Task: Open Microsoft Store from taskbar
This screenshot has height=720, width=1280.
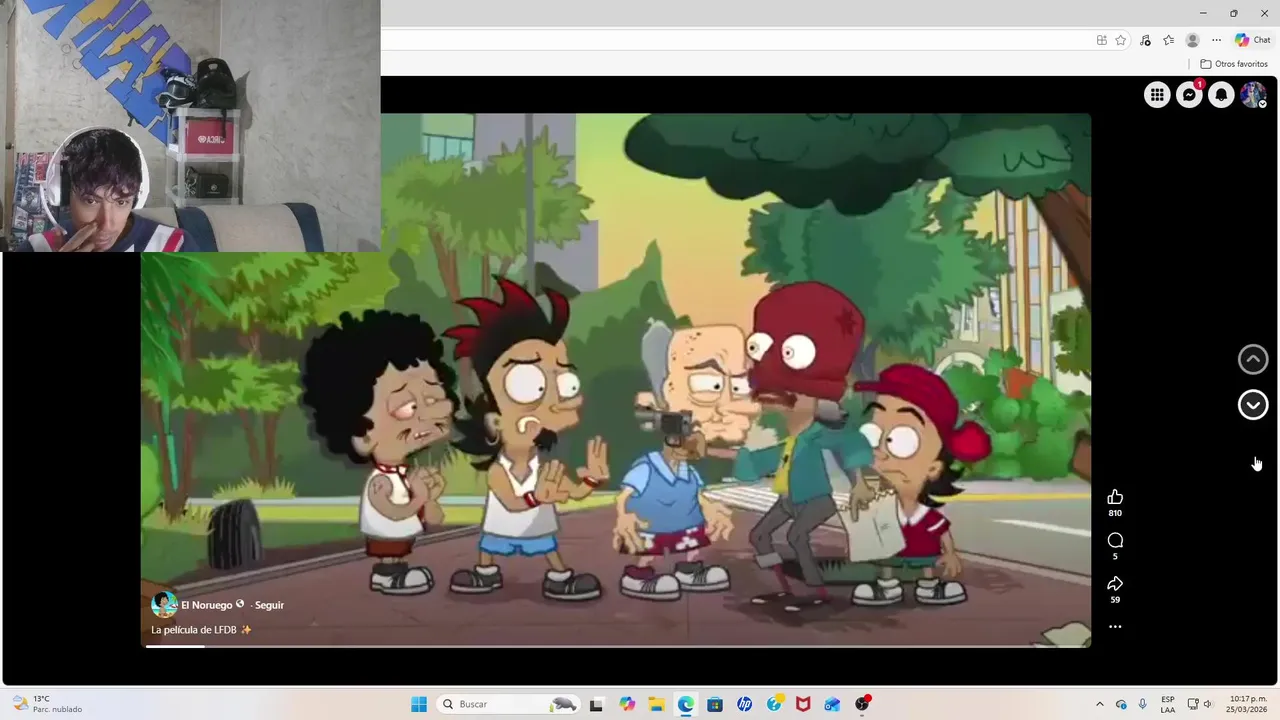Action: coord(715,704)
